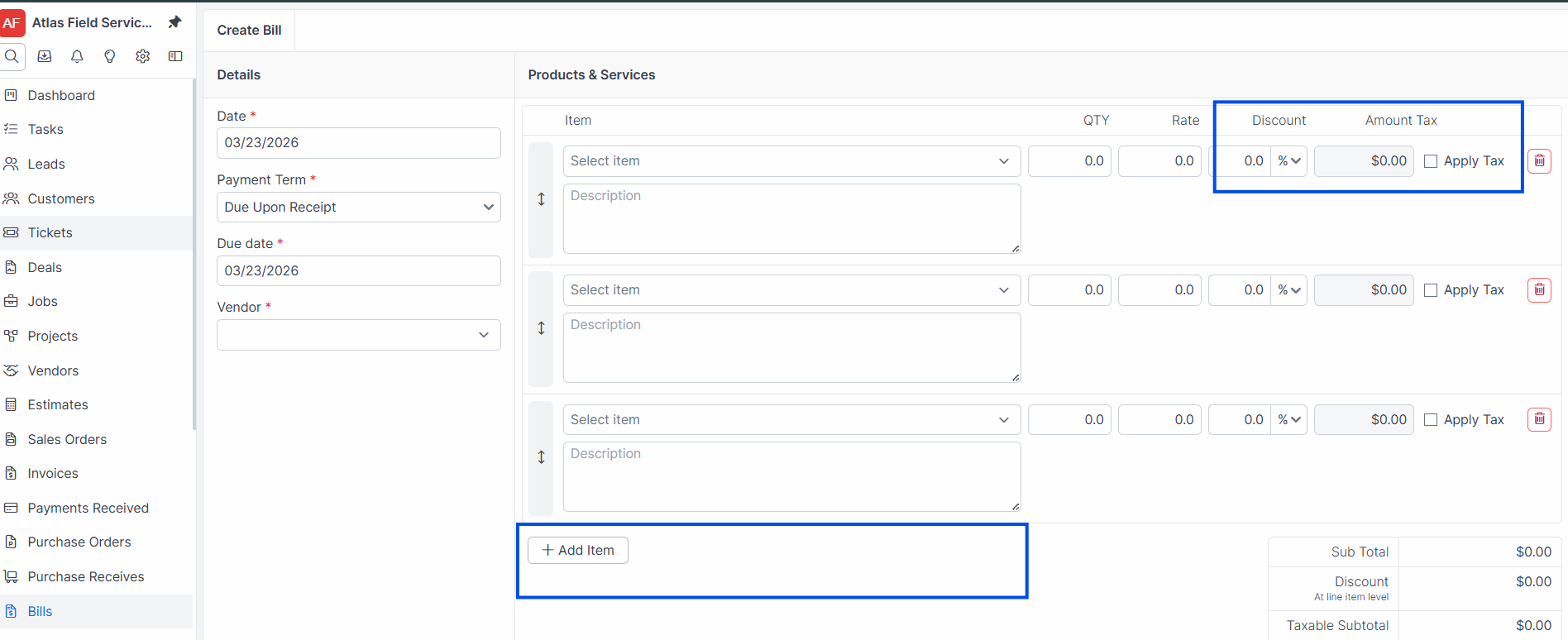Open Estimates in sidebar
Screen dimensions: 1568x640
[x=58, y=404]
